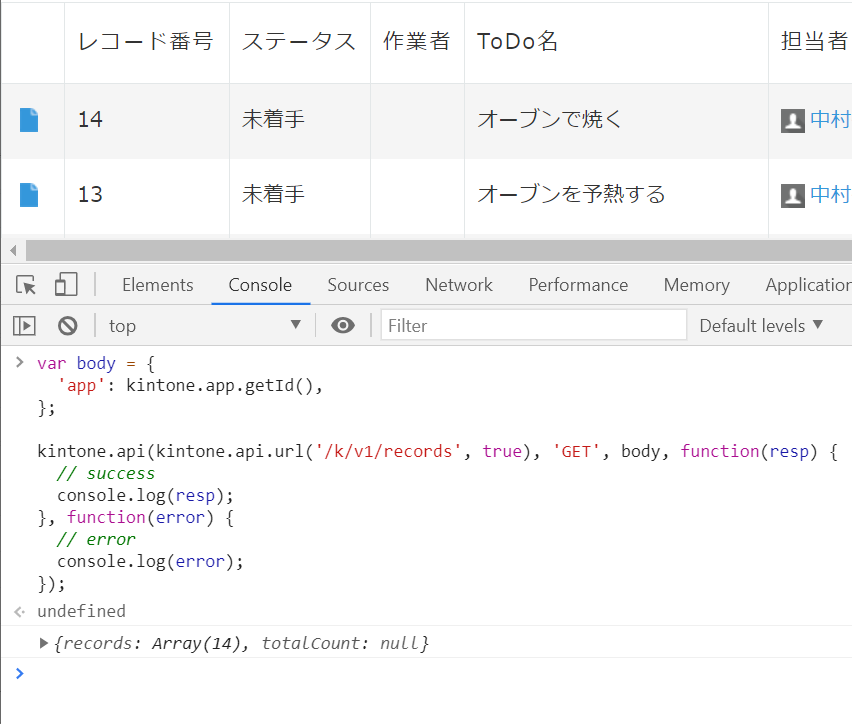Expand the logged records Array(14) object

tap(43, 644)
